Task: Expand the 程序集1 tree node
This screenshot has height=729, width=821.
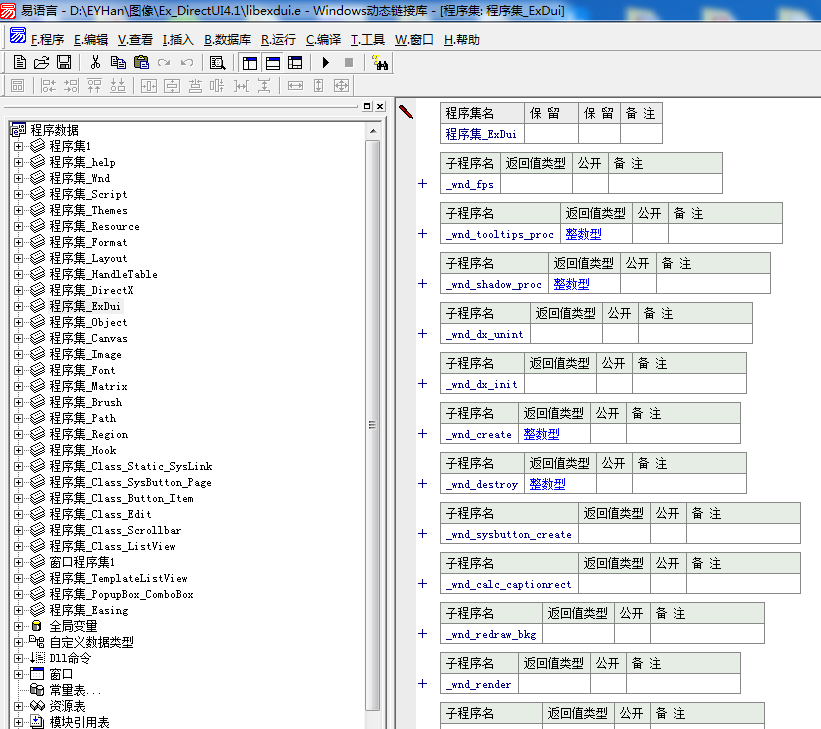Action: point(18,146)
